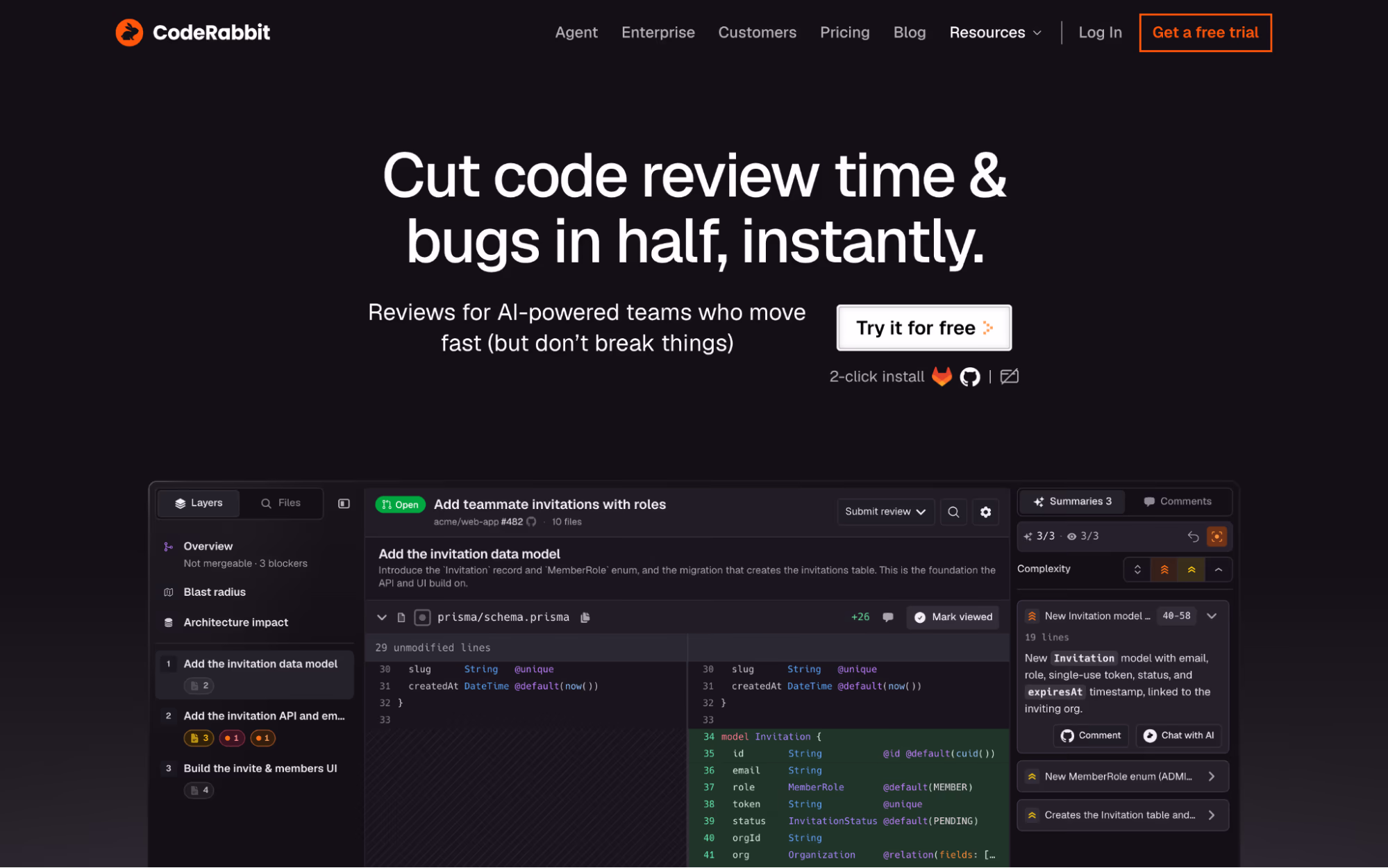Image resolution: width=1388 pixels, height=868 pixels.
Task: Navigate to Pricing
Action: pos(844,33)
